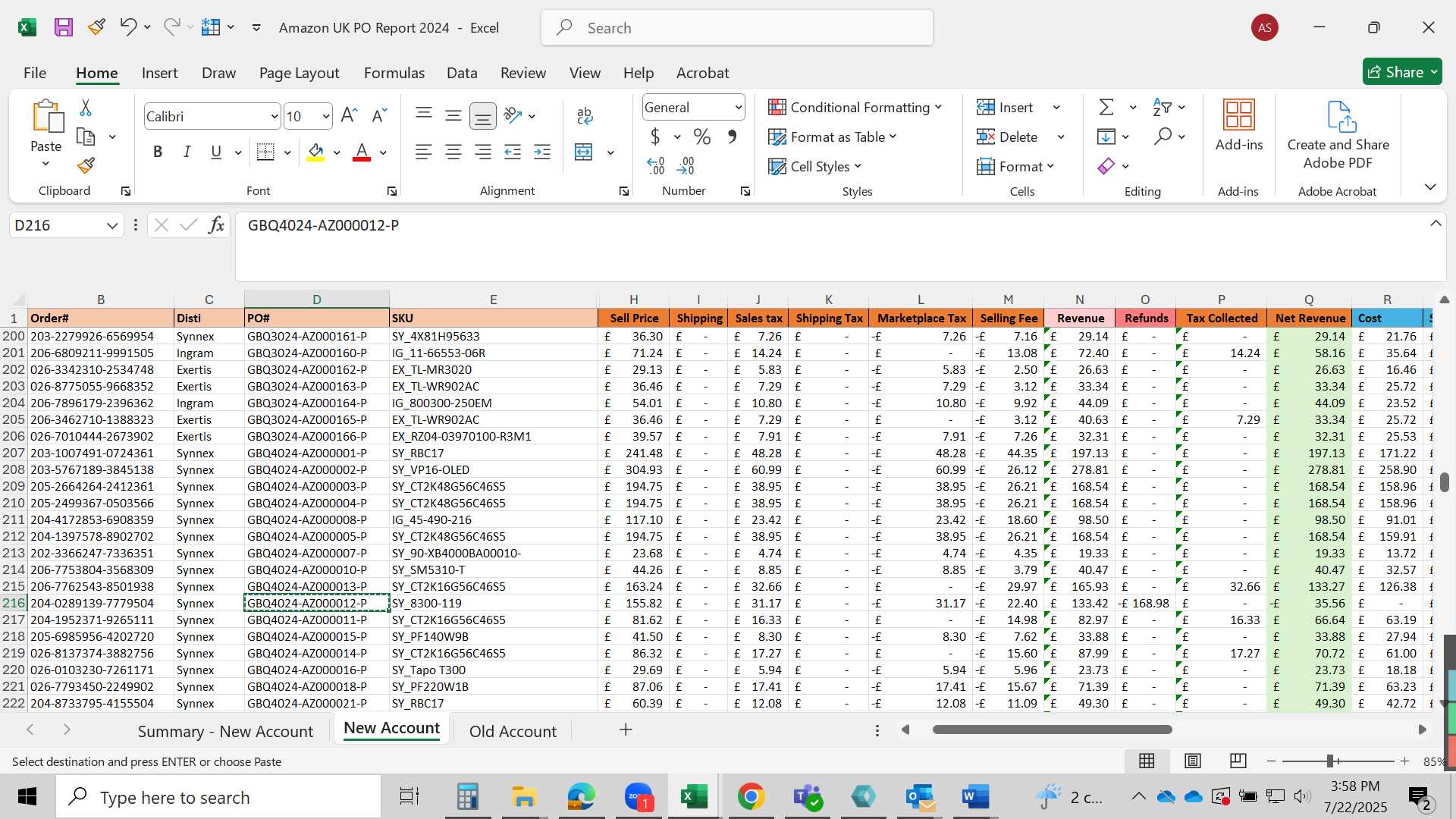This screenshot has height=819, width=1456.
Task: Open the Name Box dropdown arrow
Action: tap(112, 225)
